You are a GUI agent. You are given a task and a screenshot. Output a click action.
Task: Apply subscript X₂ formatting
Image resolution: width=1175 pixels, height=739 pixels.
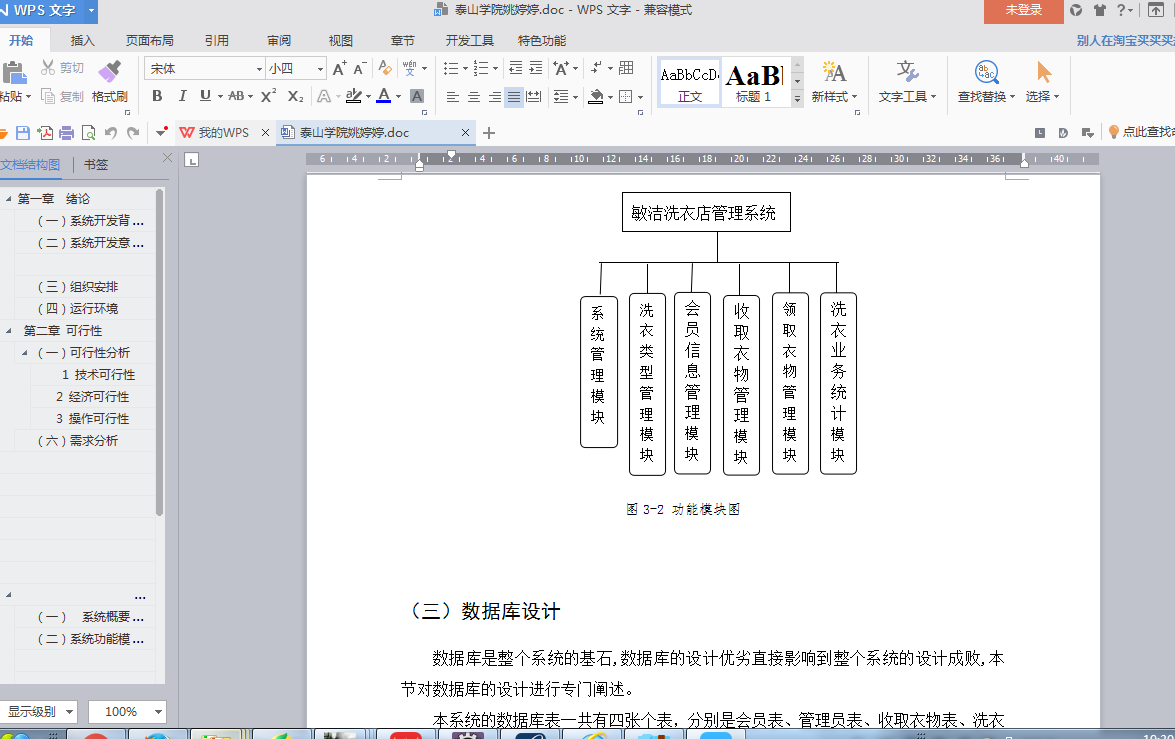[x=295, y=96]
